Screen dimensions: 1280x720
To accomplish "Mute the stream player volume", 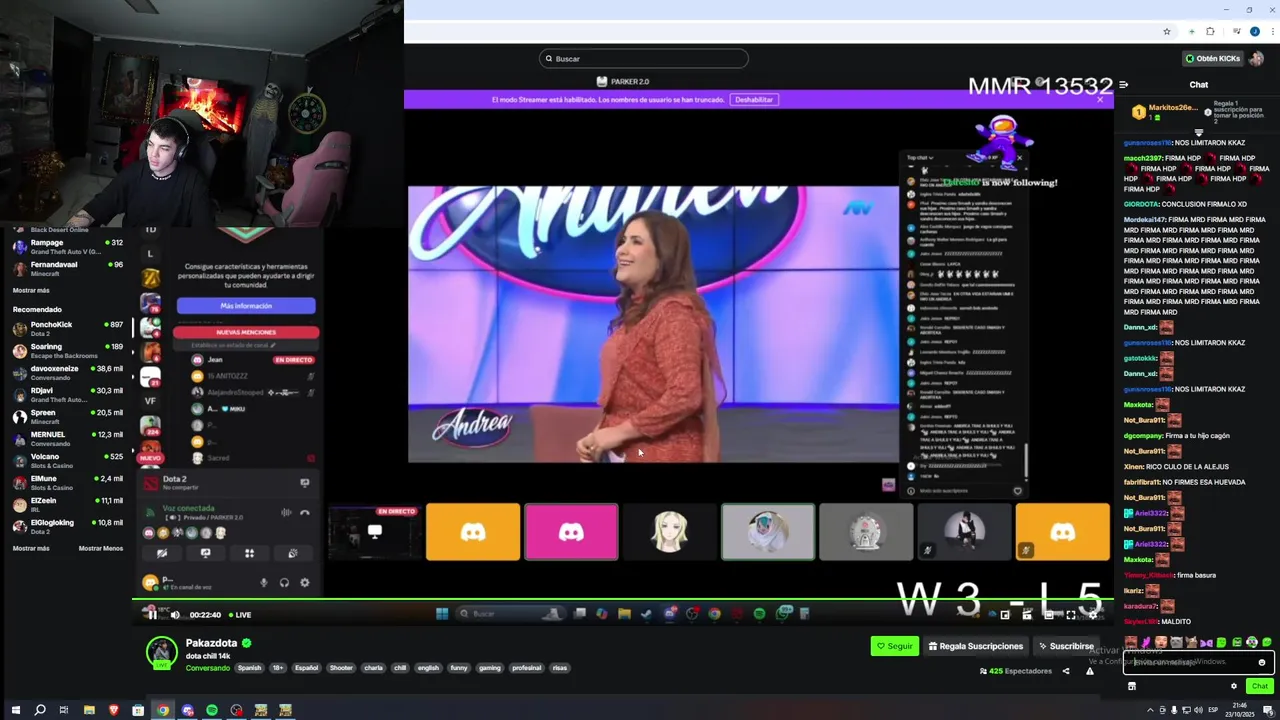I will tap(175, 615).
